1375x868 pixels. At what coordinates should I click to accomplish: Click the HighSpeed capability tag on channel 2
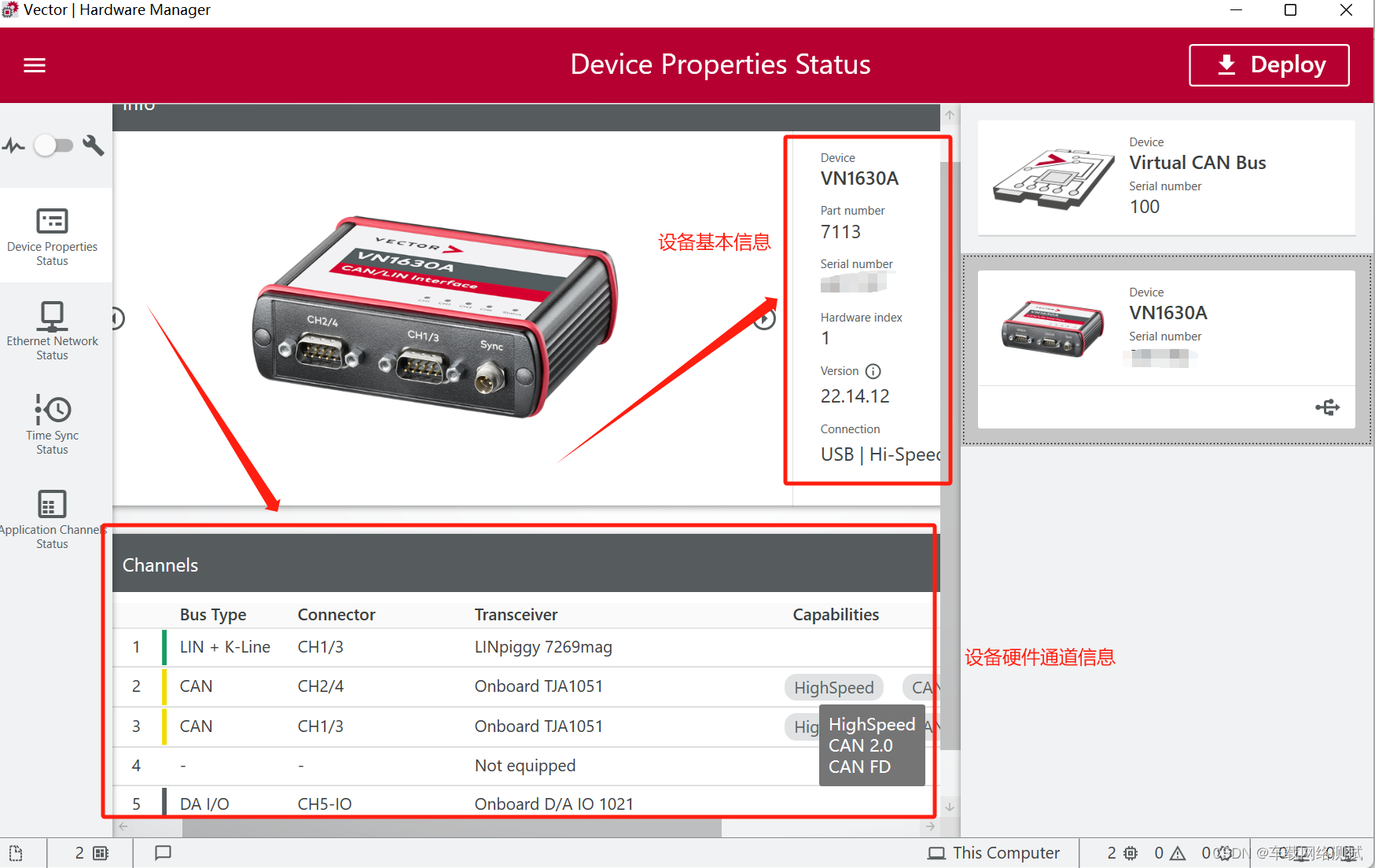pyautogui.click(x=833, y=687)
